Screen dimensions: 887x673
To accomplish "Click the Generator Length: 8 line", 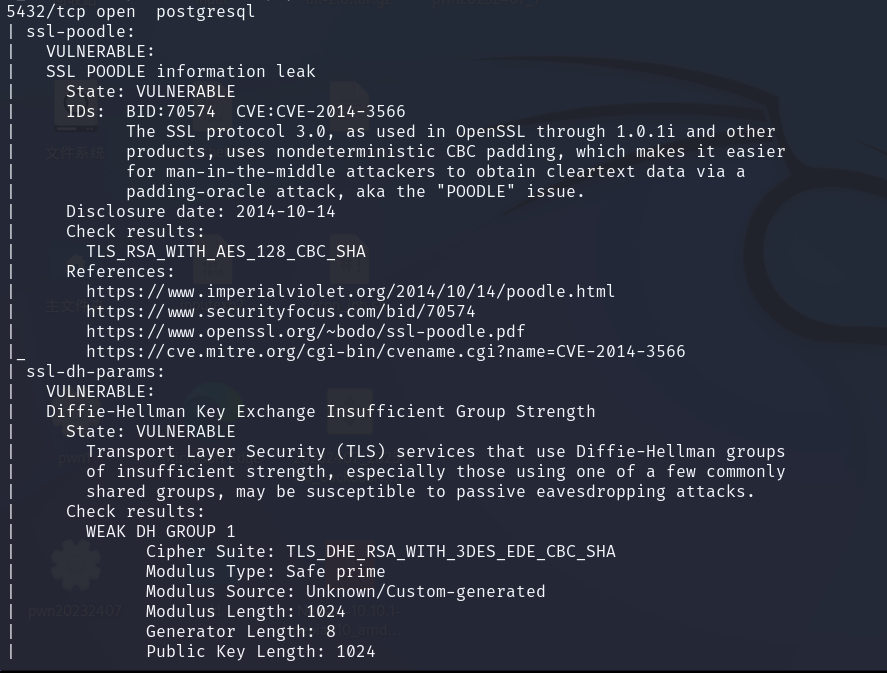I will (x=240, y=632).
